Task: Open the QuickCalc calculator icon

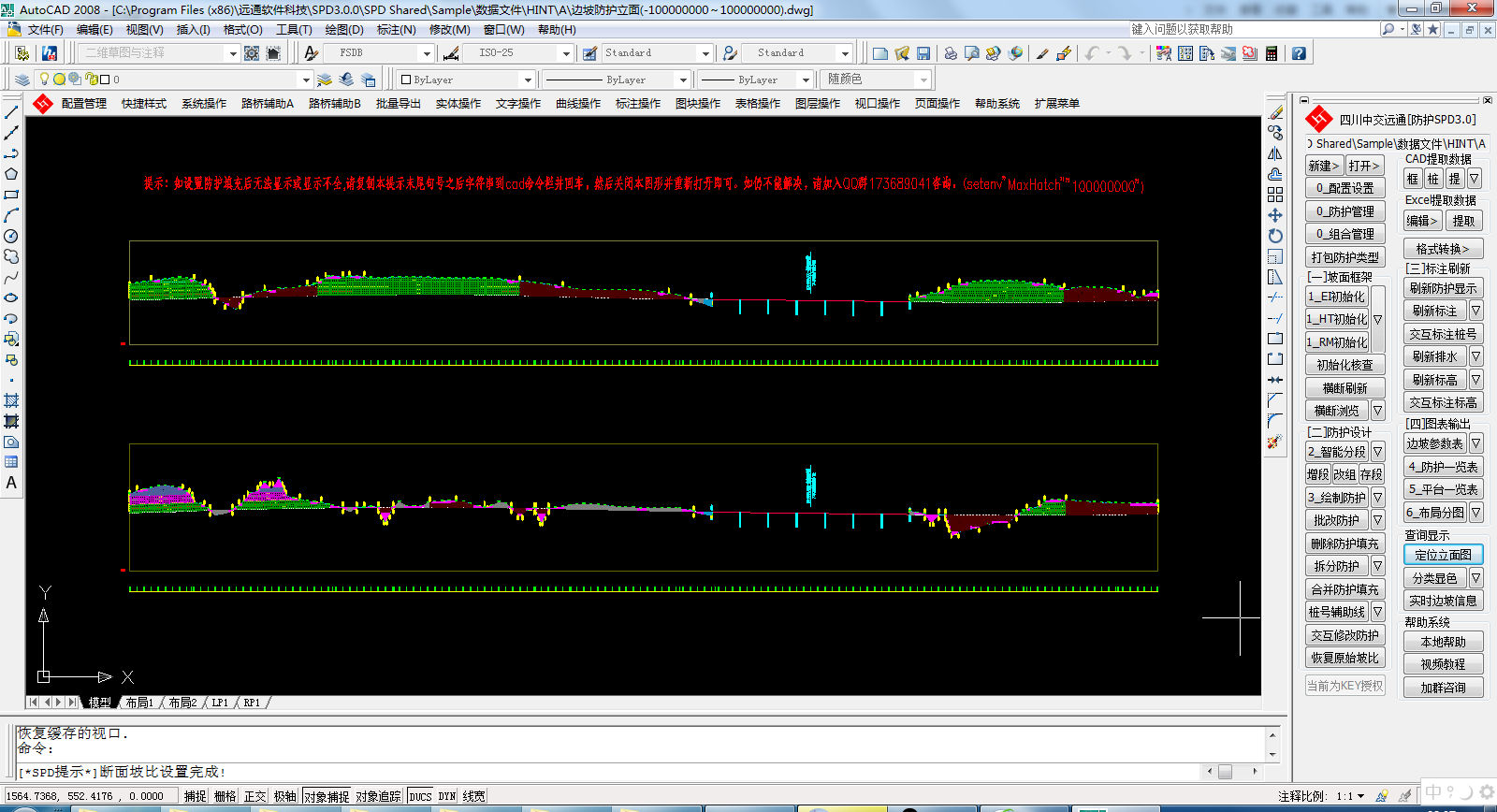Action: pyautogui.click(x=1272, y=53)
